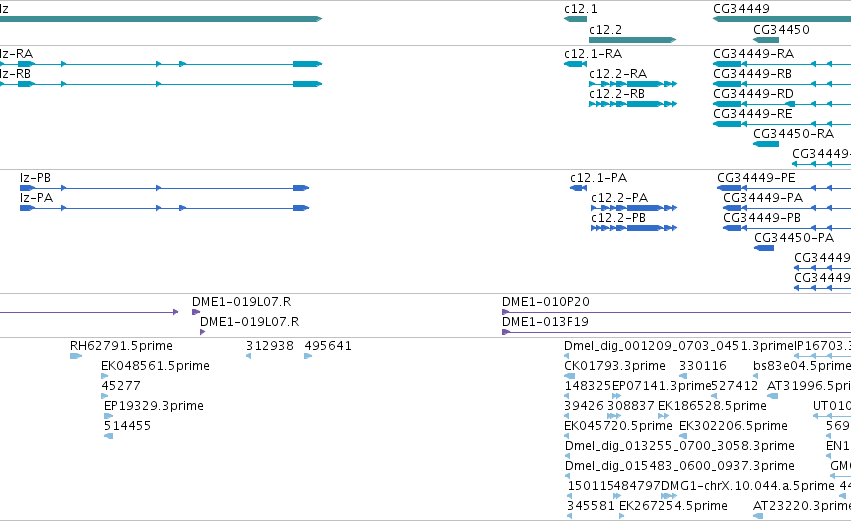Select the lz-PB protein feature
This screenshot has width=851, height=521.
point(164,188)
